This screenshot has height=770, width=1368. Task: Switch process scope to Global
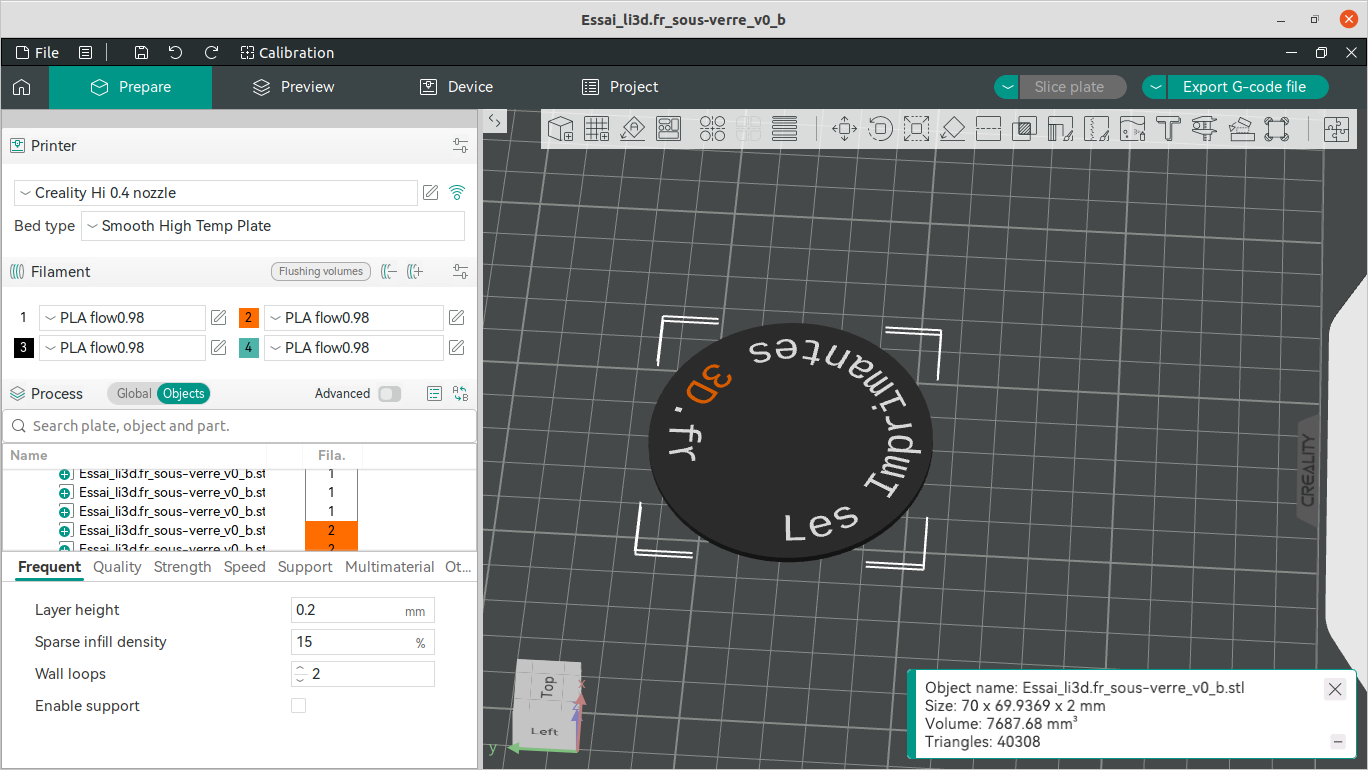pos(134,394)
